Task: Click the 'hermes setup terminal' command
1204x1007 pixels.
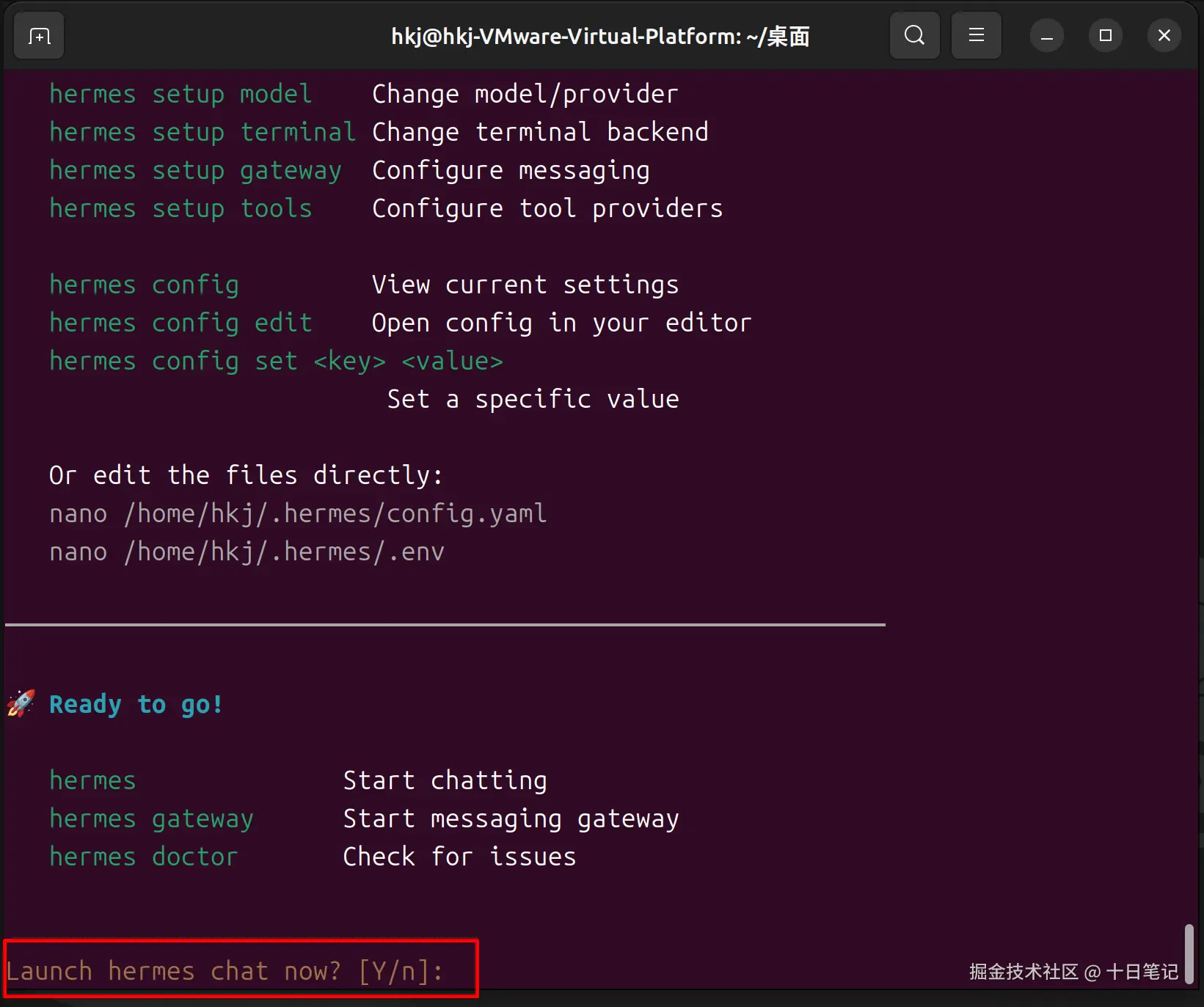Action: (203, 132)
